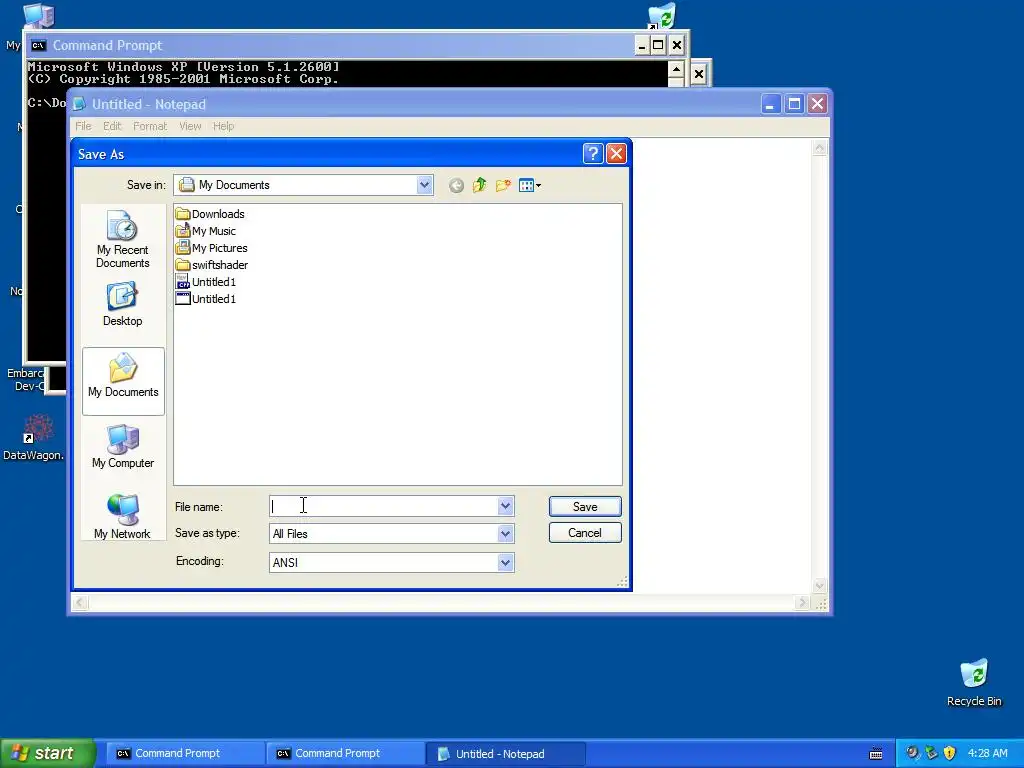The width and height of the screenshot is (1024, 768).
Task: Open the DataWagon desktop shortcut
Action: pos(33,436)
